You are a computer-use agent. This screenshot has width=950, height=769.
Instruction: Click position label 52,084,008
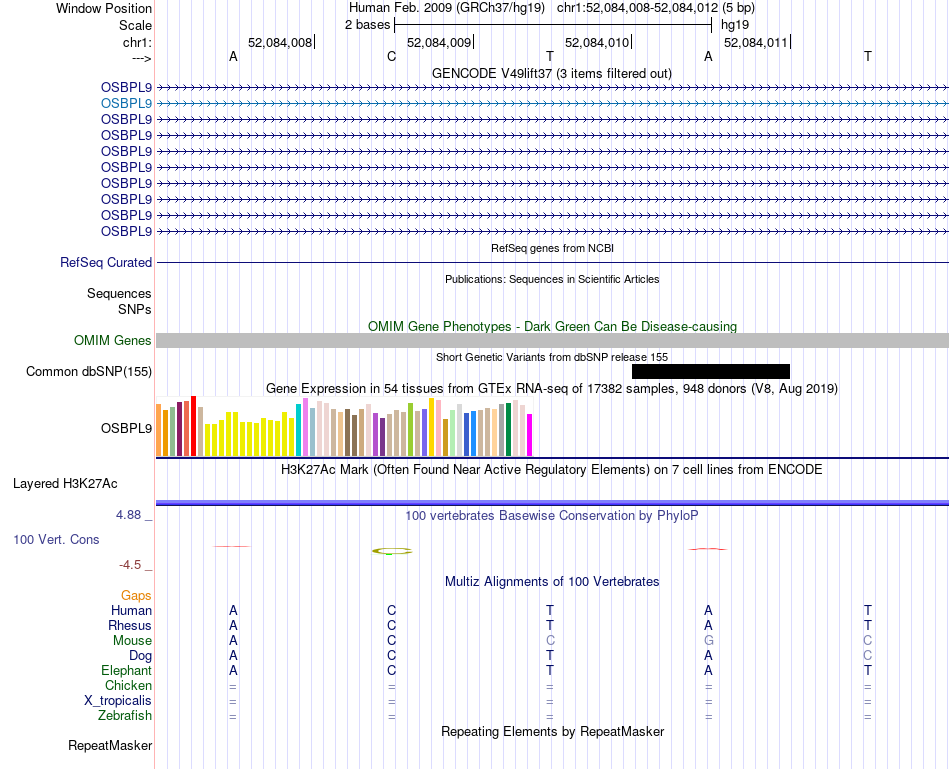click(280, 42)
